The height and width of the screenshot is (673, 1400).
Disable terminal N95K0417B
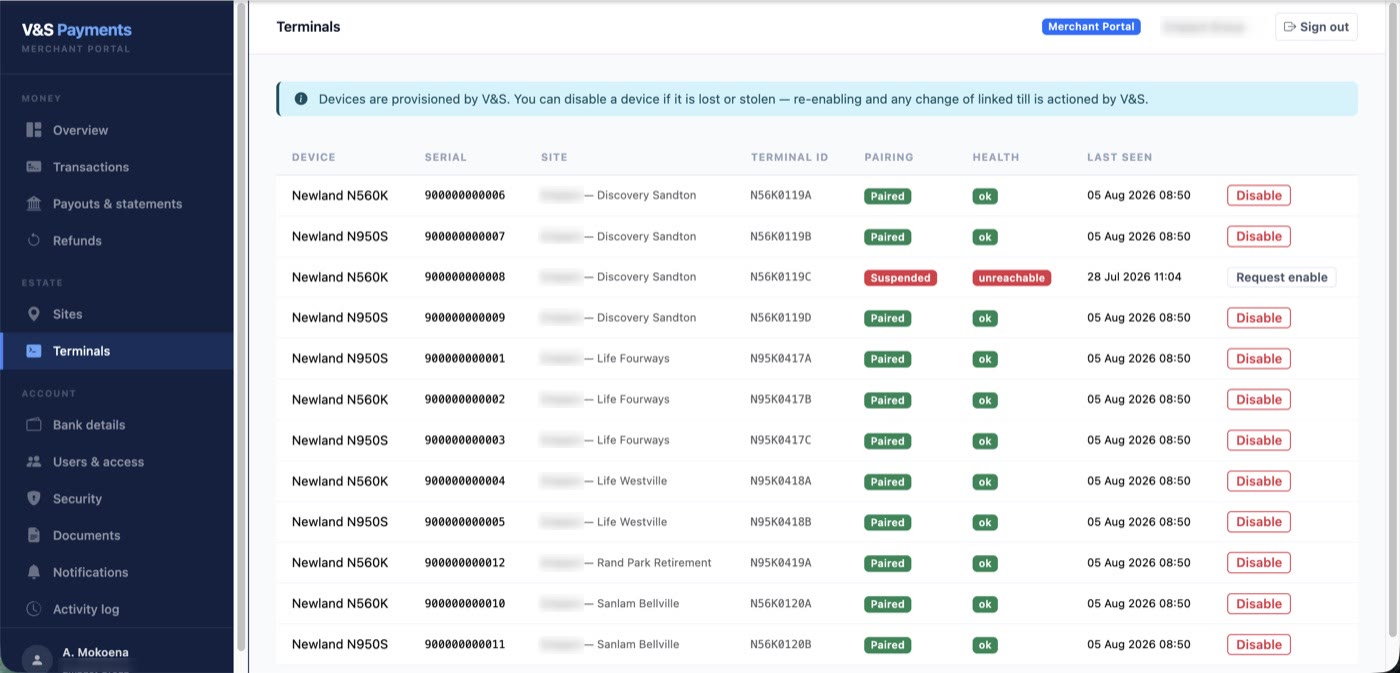(1258, 400)
